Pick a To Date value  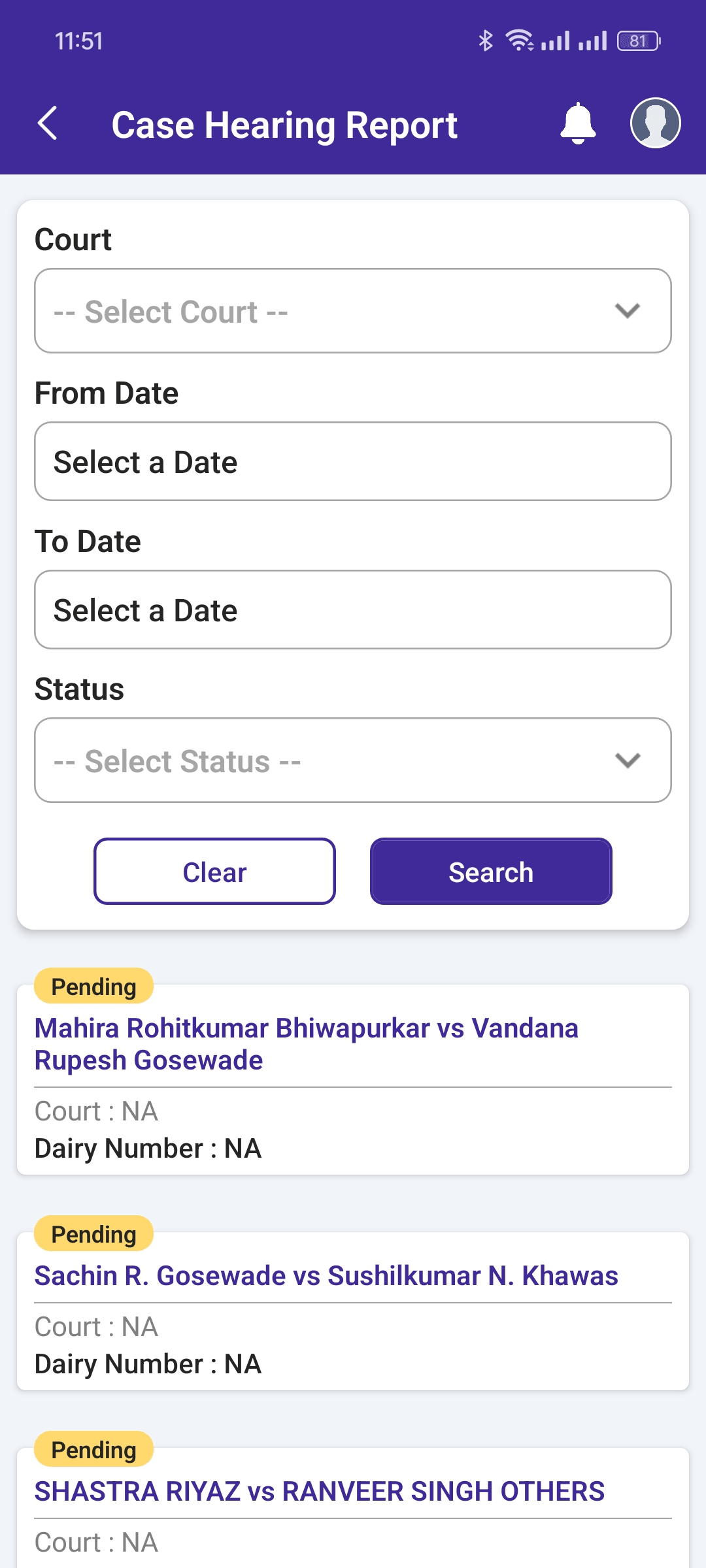click(353, 610)
